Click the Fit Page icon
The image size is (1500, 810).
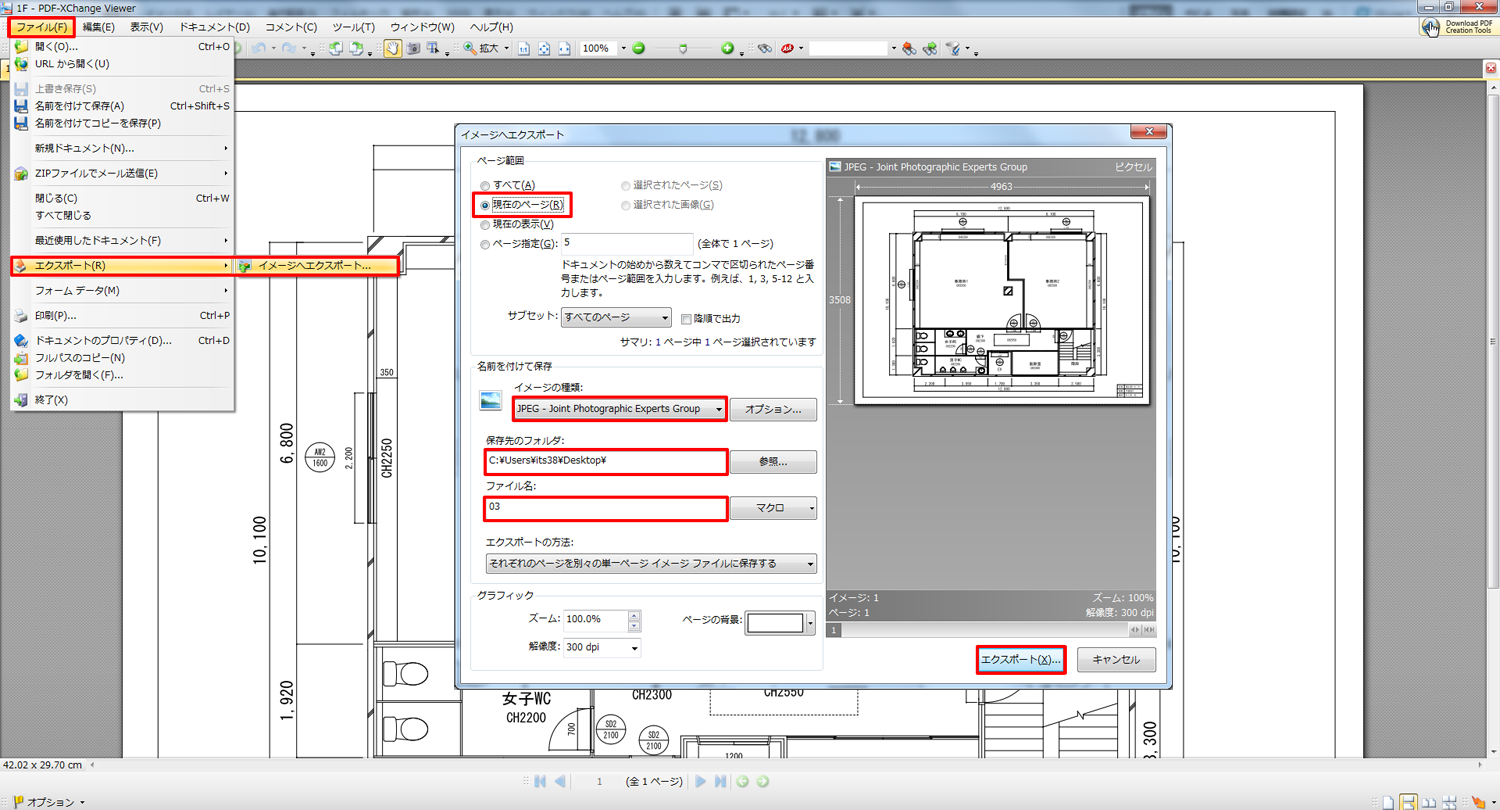point(544,48)
